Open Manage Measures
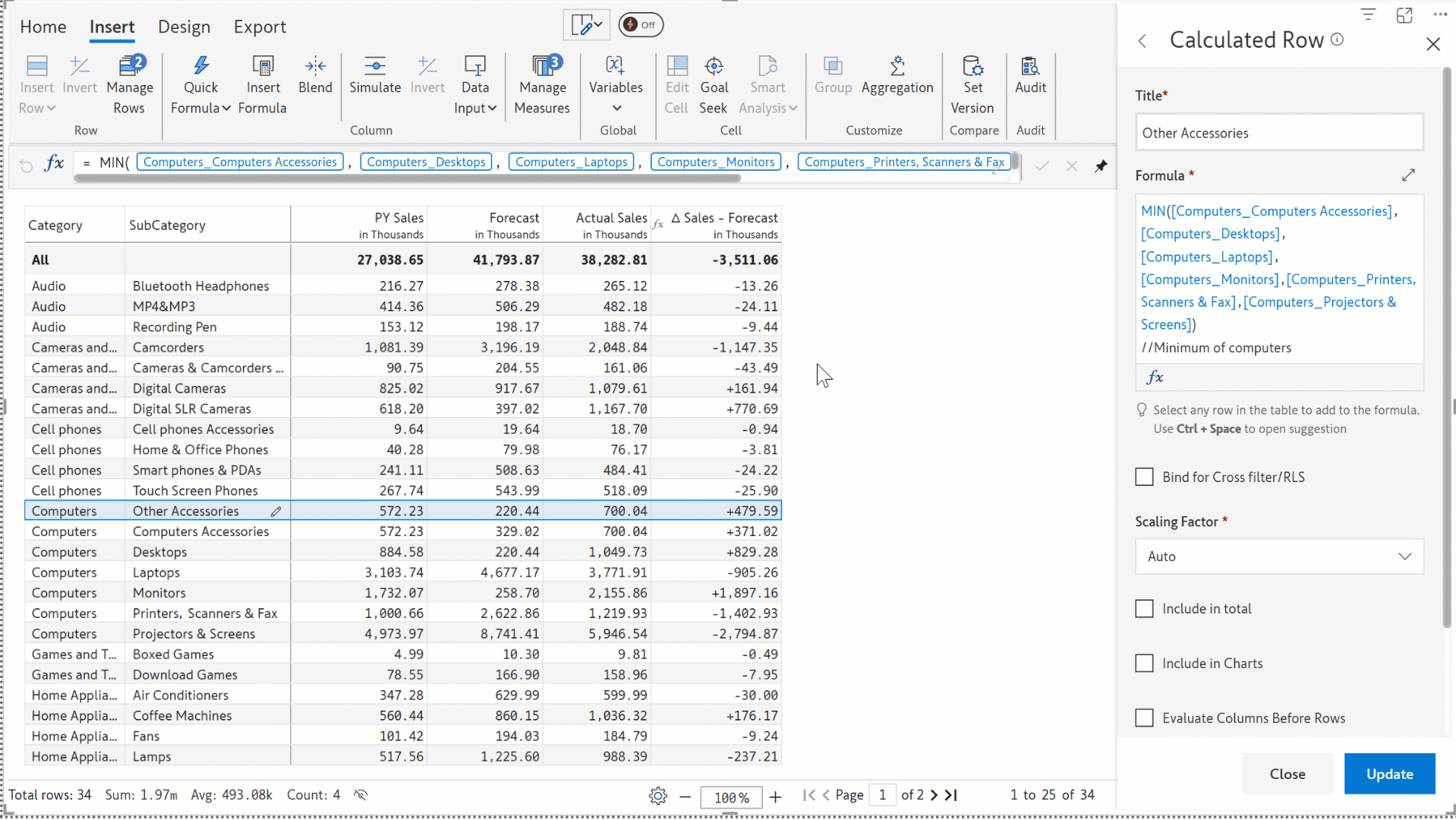 542,85
